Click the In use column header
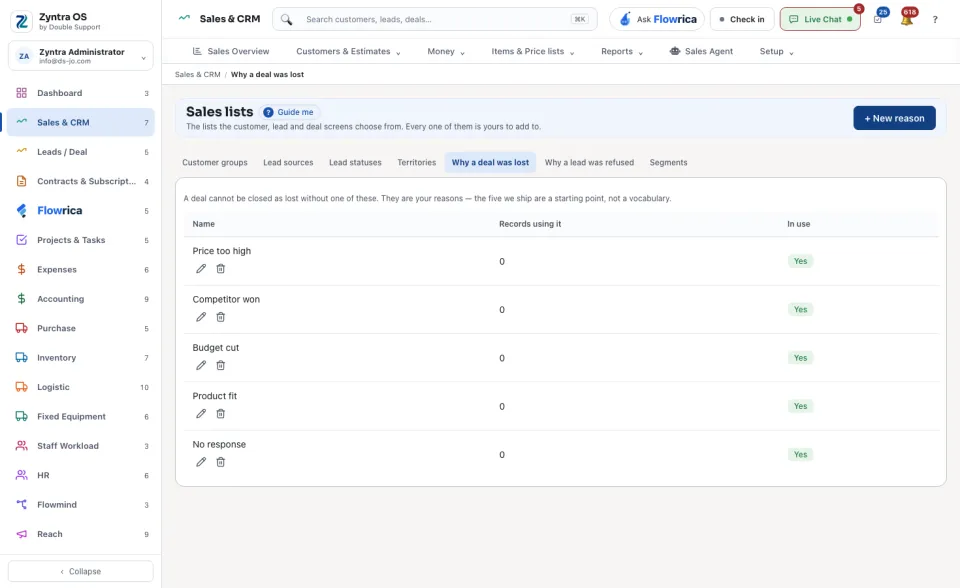The image size is (960, 588). 798,224
